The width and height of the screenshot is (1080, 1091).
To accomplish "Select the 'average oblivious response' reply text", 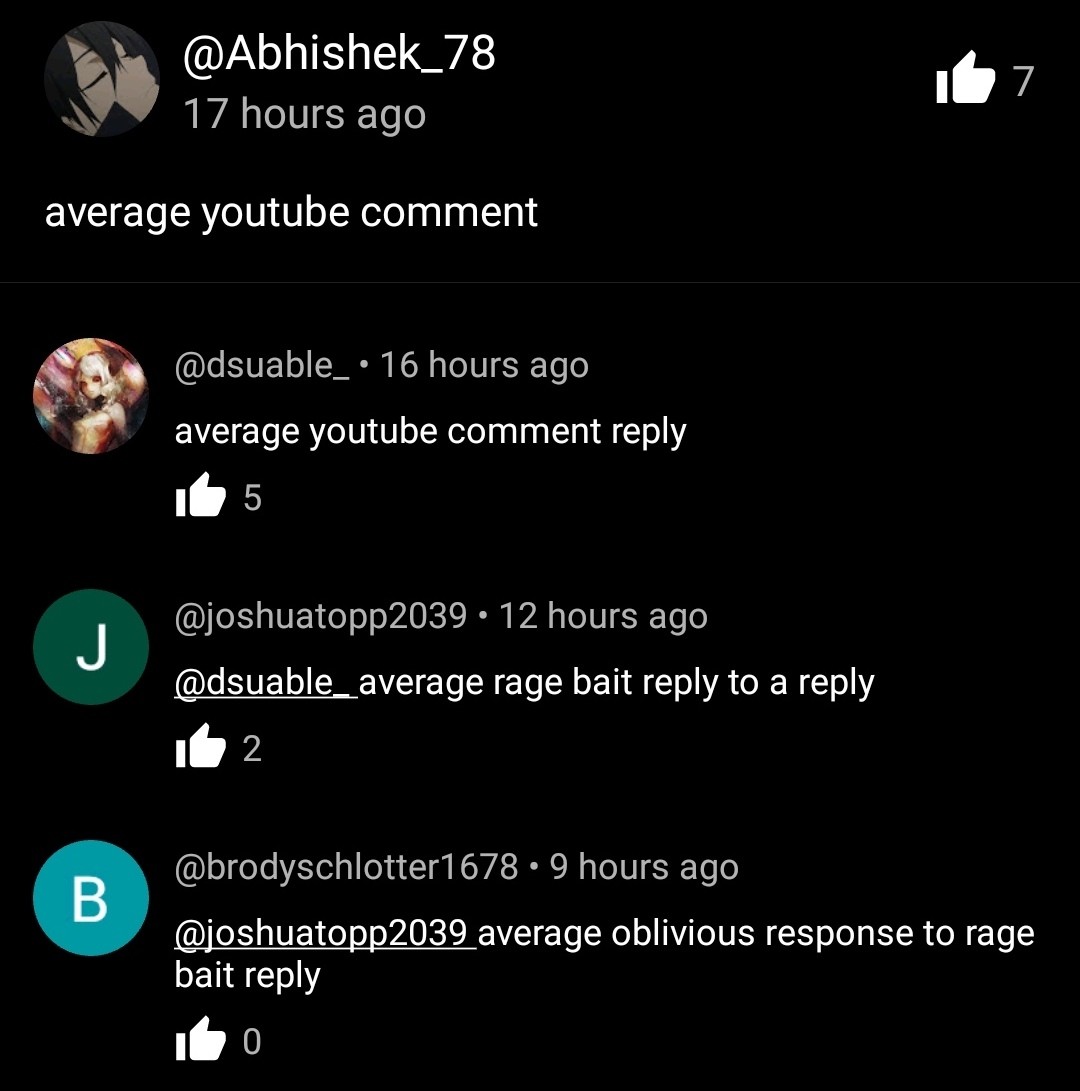I will tap(604, 955).
